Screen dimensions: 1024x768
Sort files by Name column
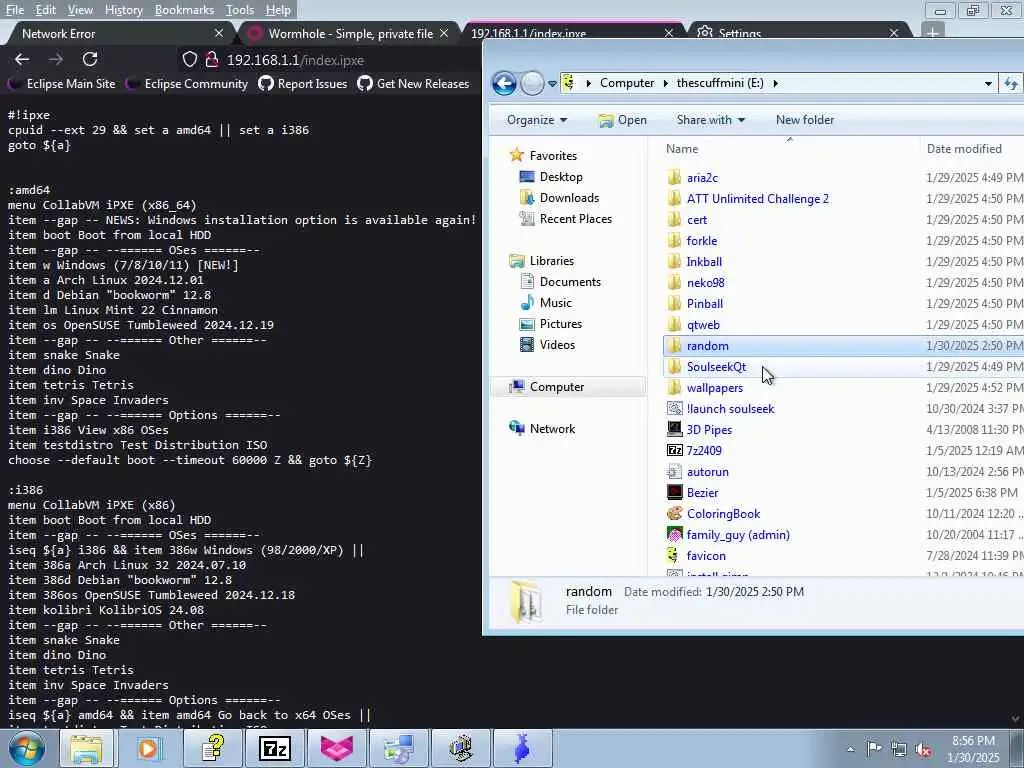[682, 148]
